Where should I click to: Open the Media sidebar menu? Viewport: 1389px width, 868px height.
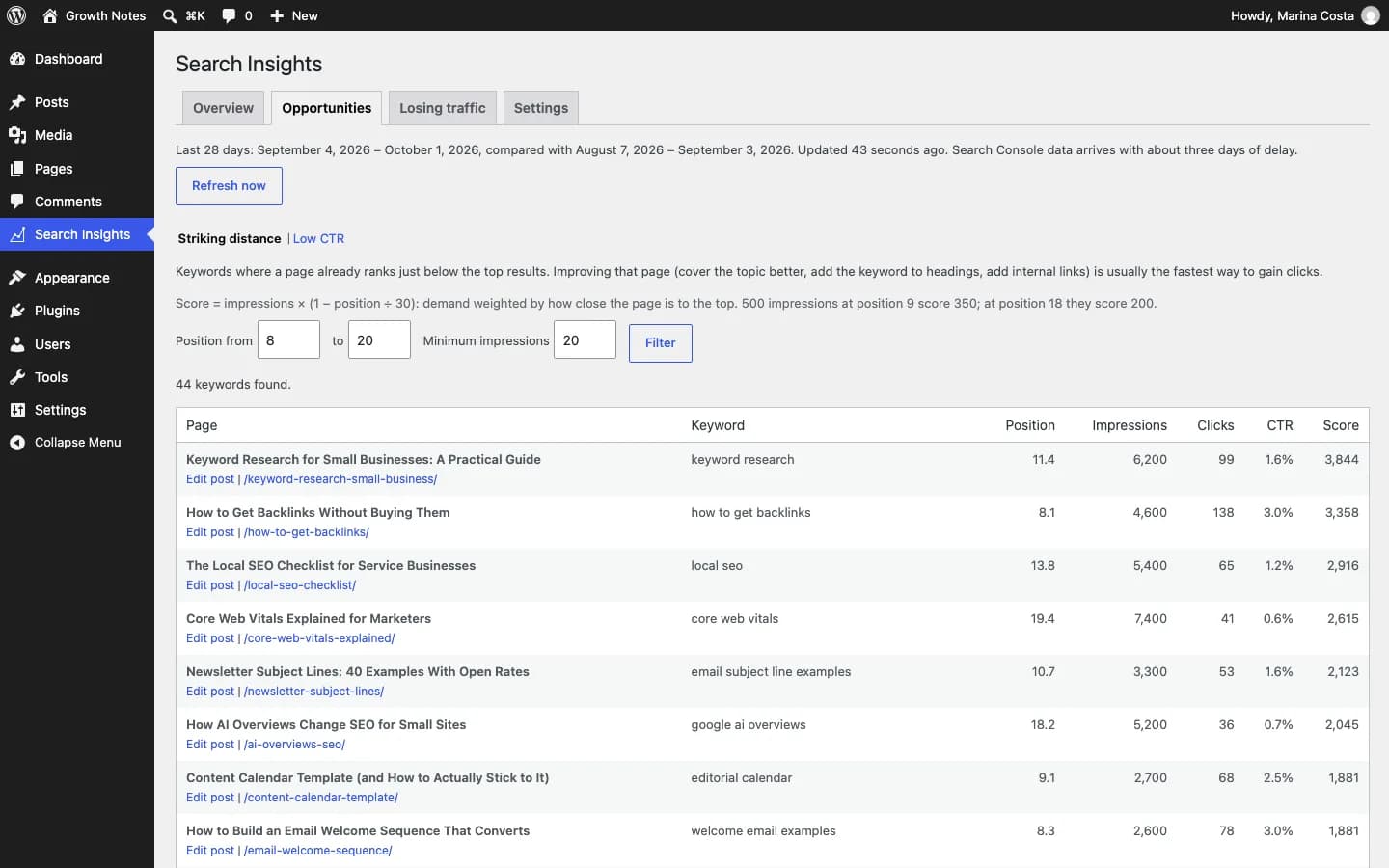[x=77, y=135]
